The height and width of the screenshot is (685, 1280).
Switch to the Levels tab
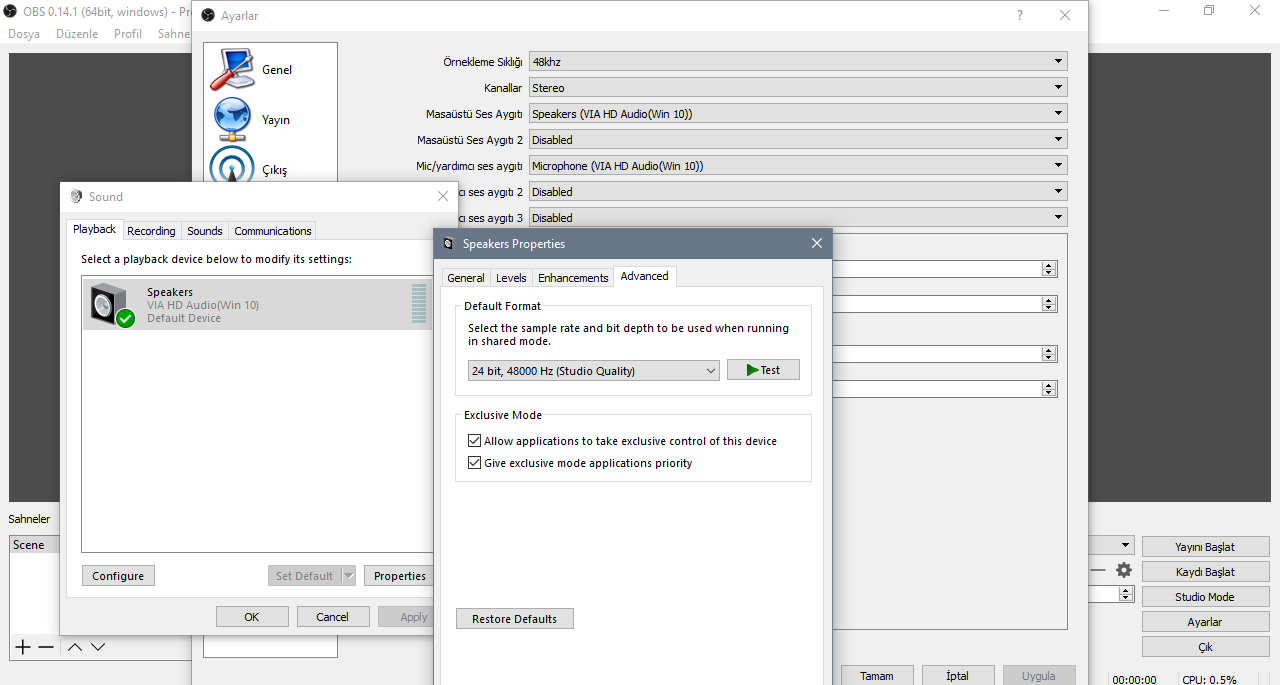click(x=511, y=278)
